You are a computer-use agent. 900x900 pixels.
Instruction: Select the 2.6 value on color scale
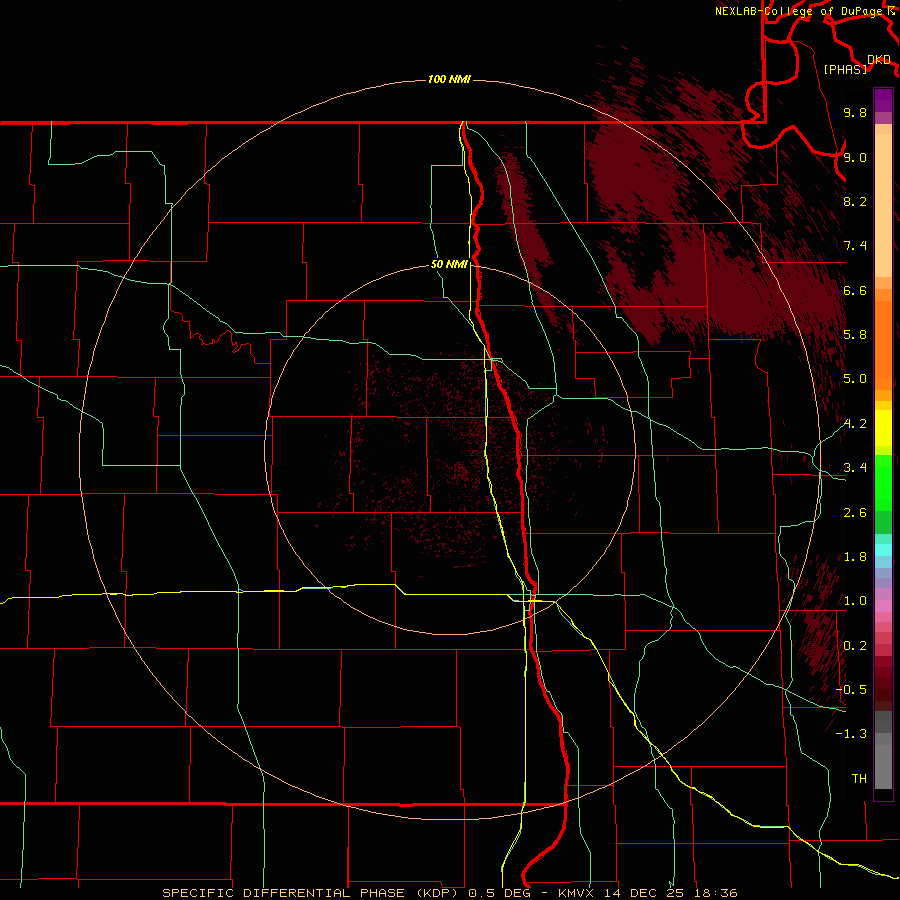[855, 513]
